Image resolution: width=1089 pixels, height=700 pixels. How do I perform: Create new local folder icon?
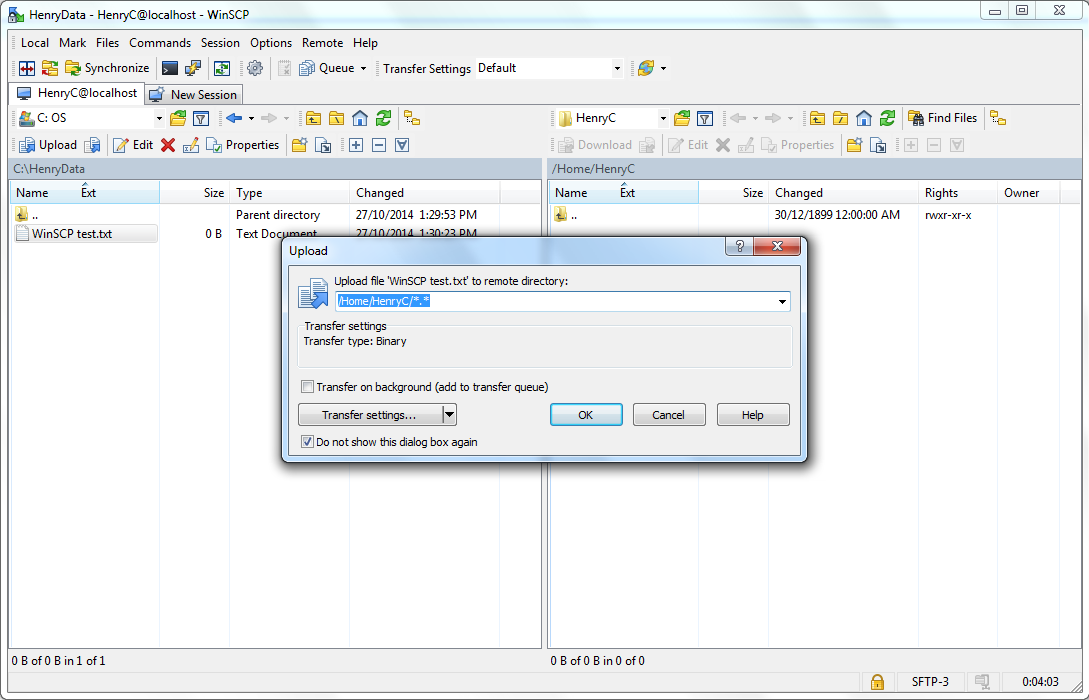299,145
